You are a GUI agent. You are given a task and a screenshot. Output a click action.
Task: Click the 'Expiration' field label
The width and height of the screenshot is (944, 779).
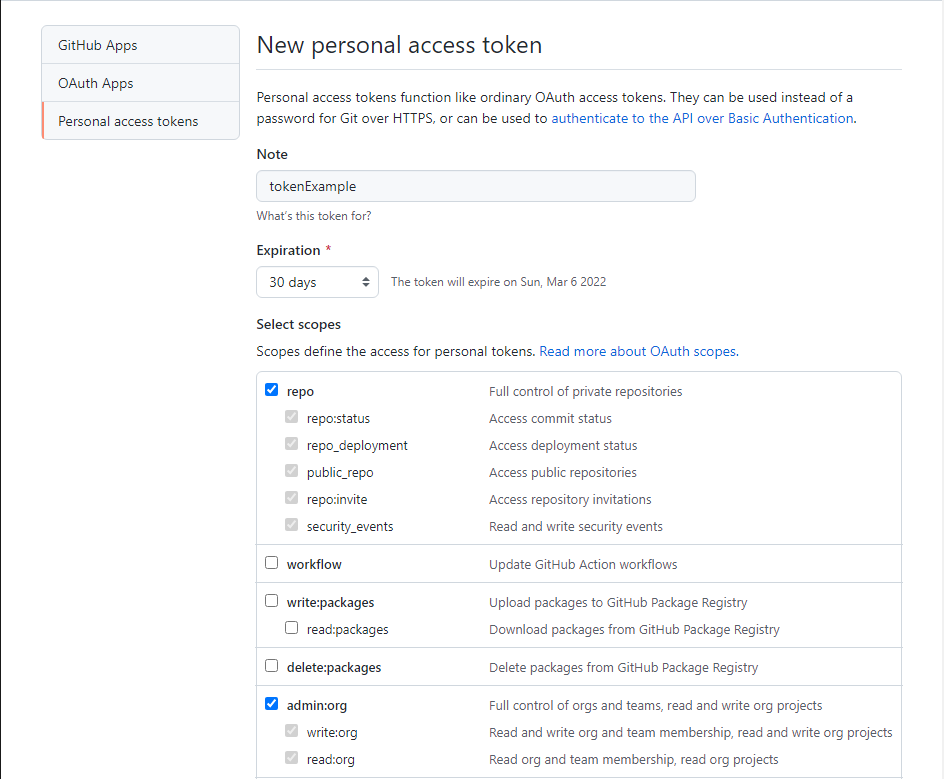(x=288, y=250)
